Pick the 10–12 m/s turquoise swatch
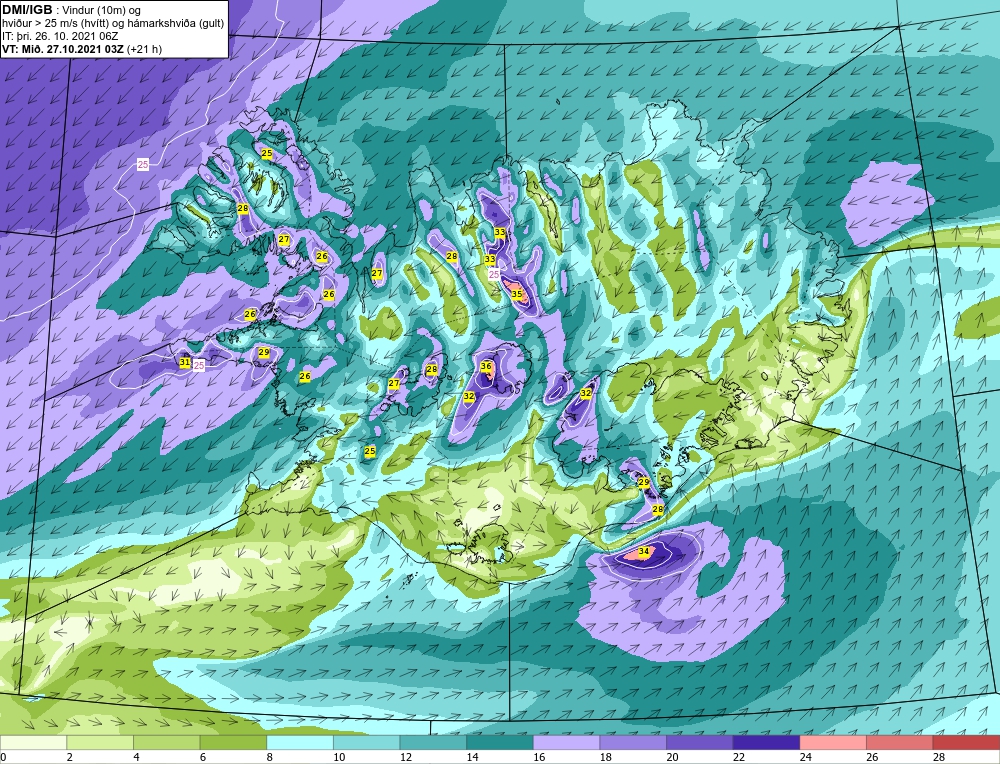 click(366, 742)
